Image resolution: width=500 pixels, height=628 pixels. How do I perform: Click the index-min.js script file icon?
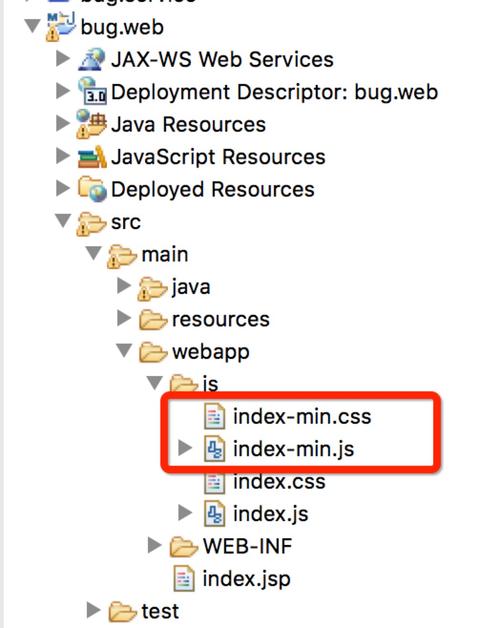point(215,449)
